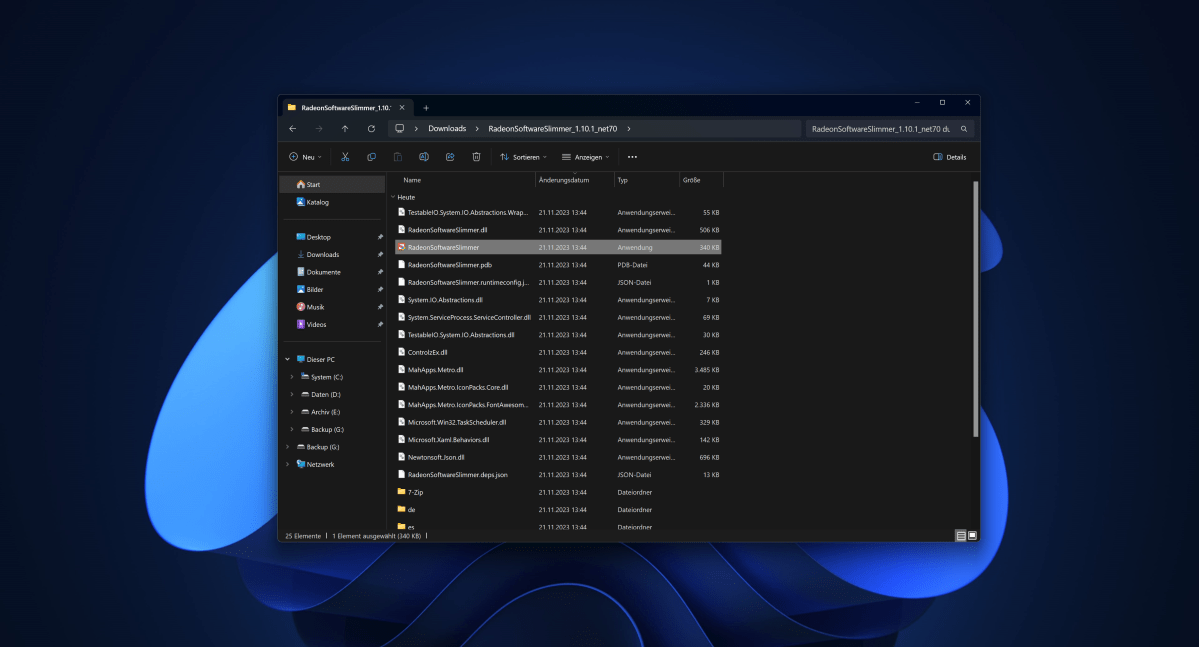This screenshot has height=647, width=1199.
Task: Open Dokumente in the sidebar
Action: pyautogui.click(x=323, y=272)
